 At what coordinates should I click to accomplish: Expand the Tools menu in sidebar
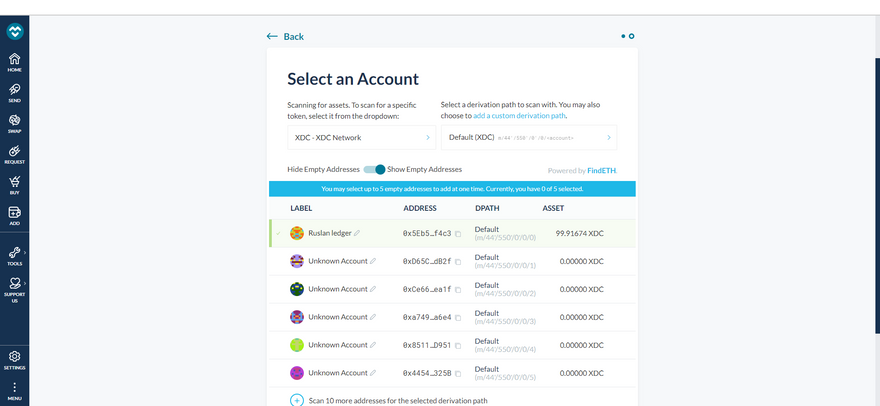pos(14,257)
